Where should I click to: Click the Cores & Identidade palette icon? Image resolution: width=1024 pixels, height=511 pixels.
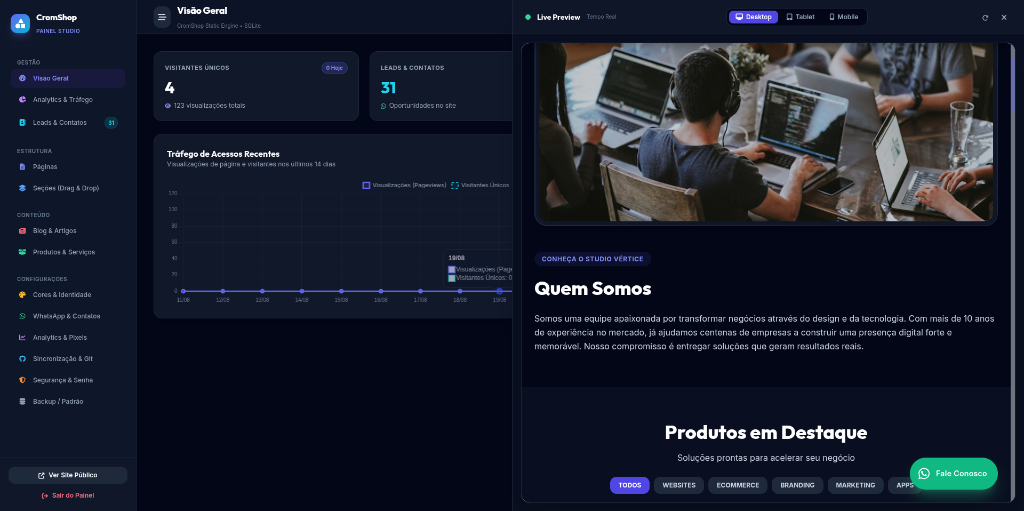click(x=22, y=295)
